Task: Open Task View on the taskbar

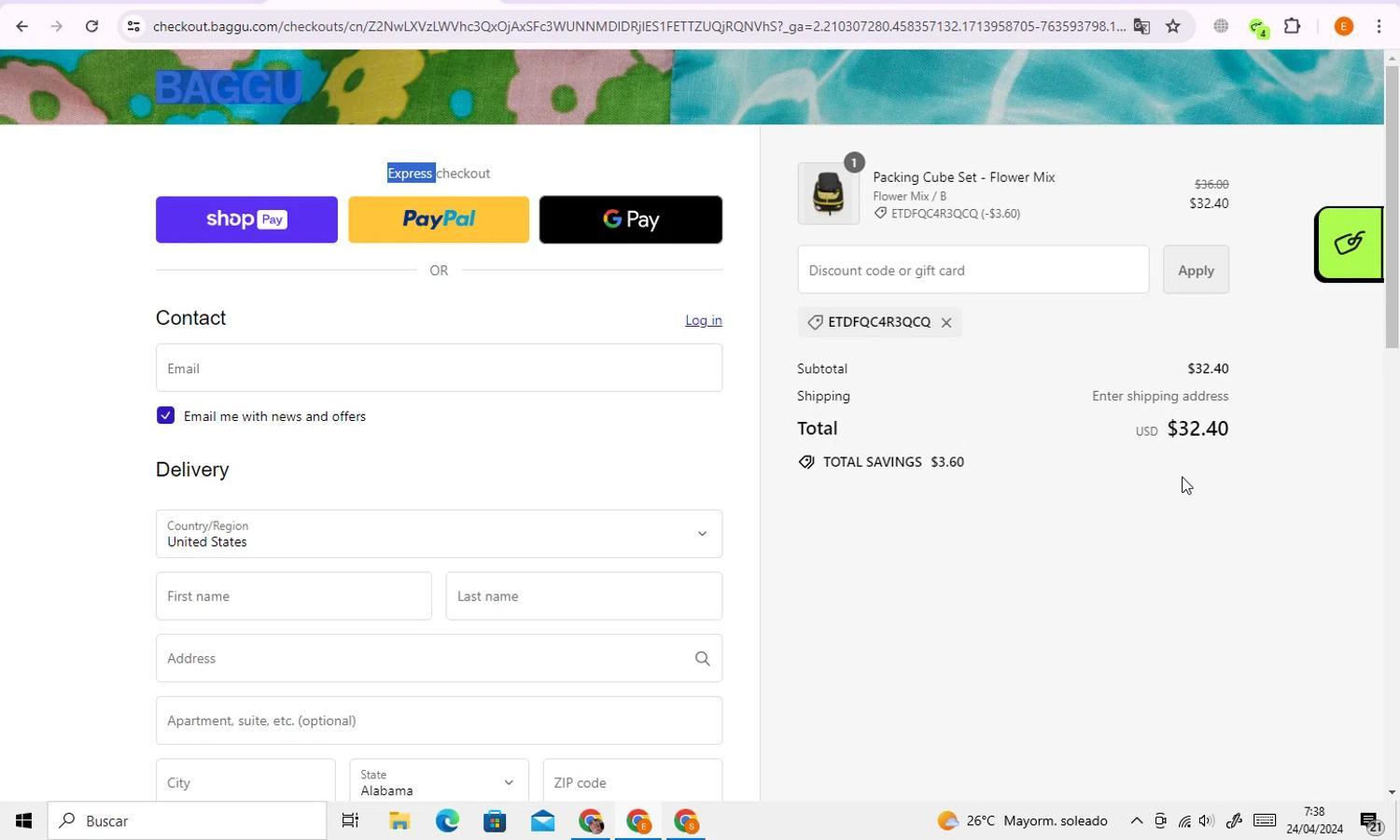Action: pos(350,821)
